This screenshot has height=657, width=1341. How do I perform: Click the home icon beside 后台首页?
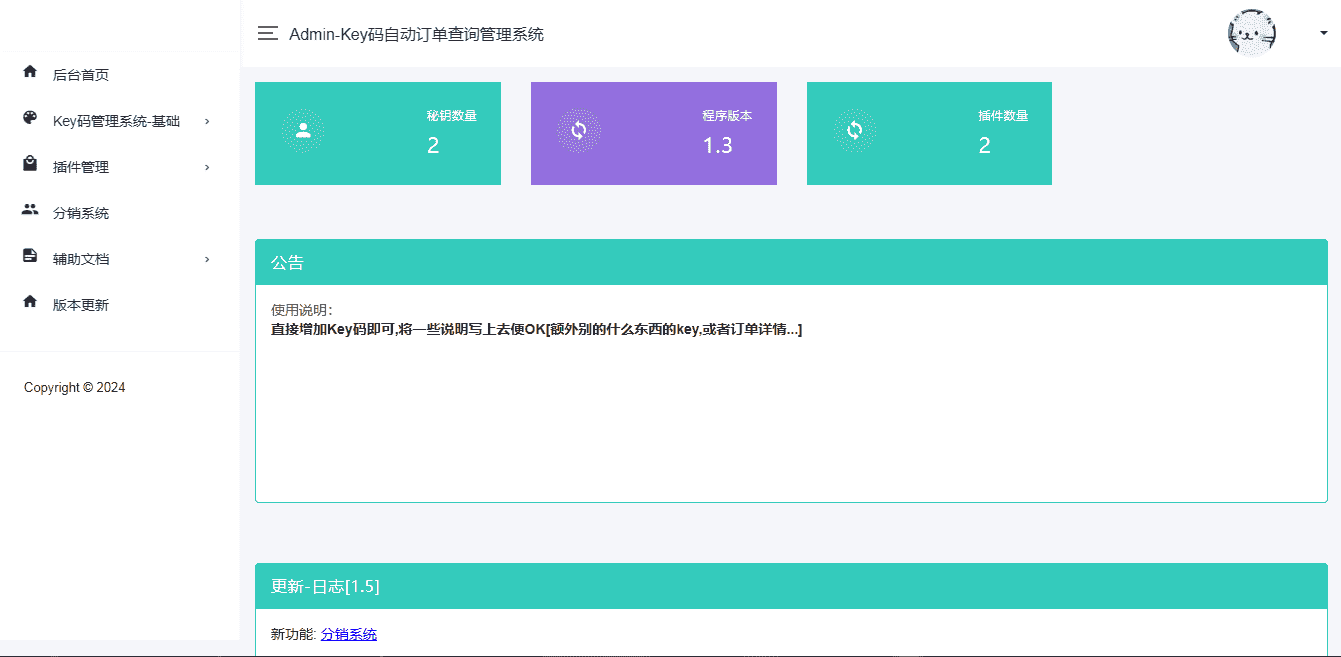point(30,72)
